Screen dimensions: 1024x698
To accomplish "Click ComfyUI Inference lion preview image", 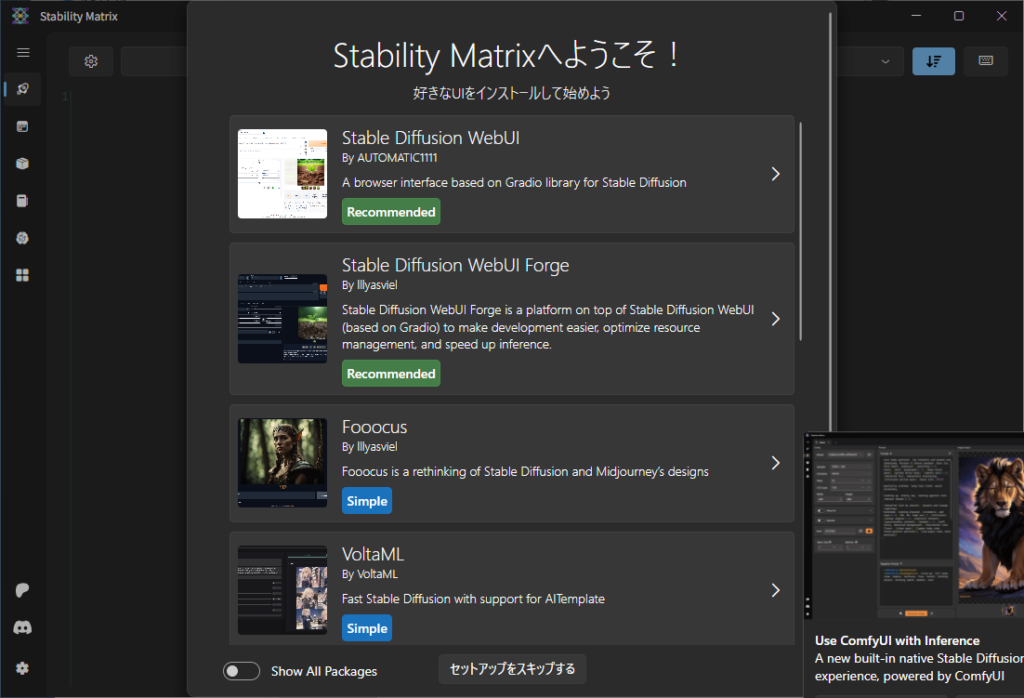I will [x=914, y=526].
